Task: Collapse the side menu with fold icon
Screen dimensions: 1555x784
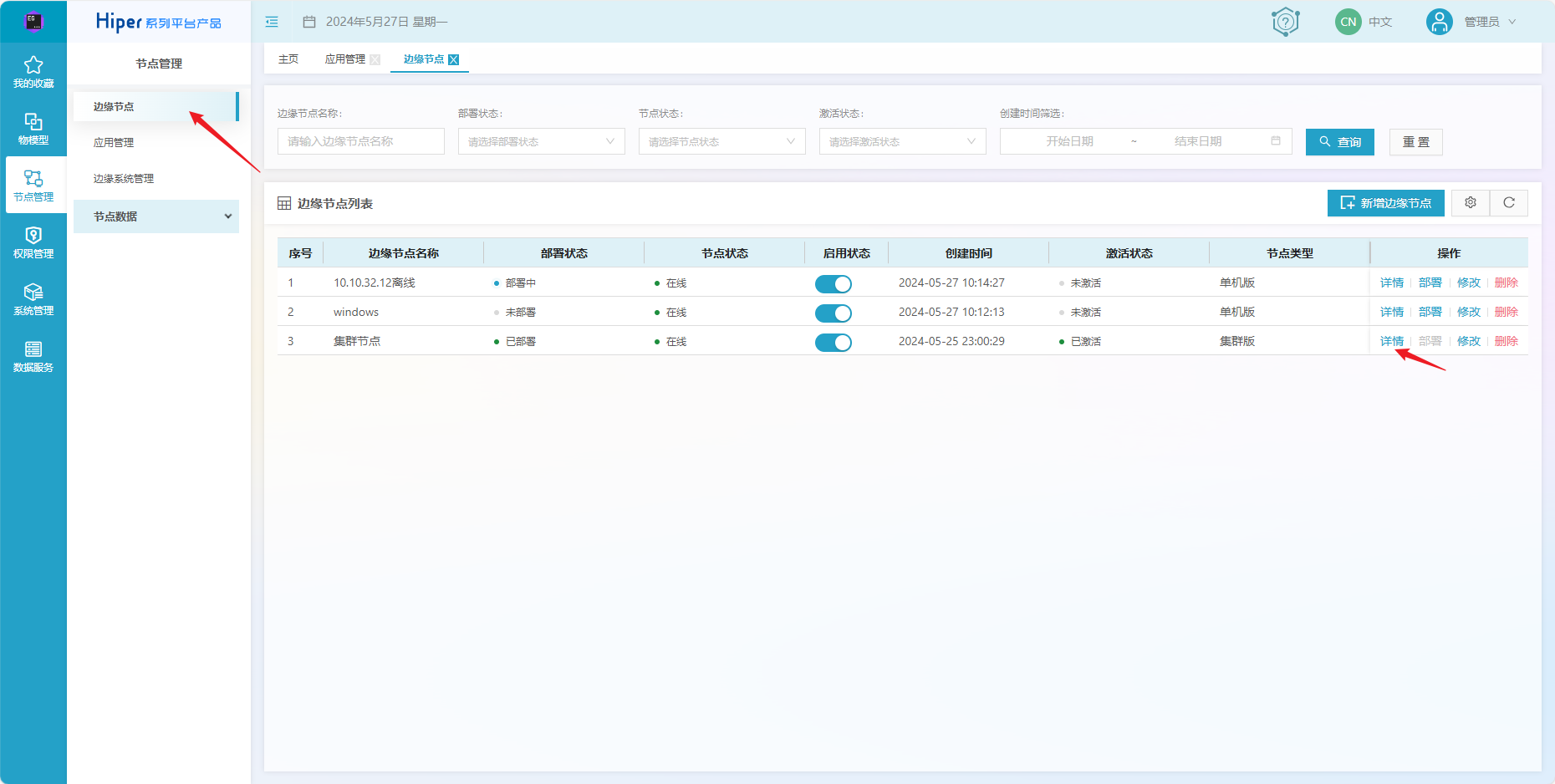Action: click(x=272, y=22)
